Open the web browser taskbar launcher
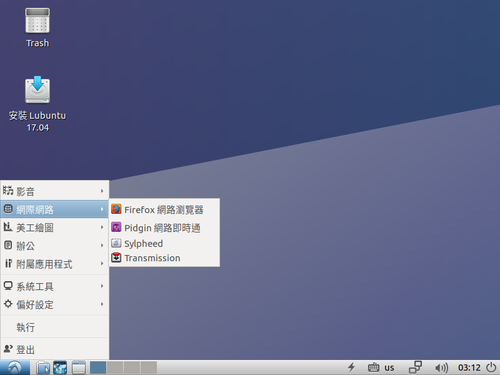 (60, 368)
